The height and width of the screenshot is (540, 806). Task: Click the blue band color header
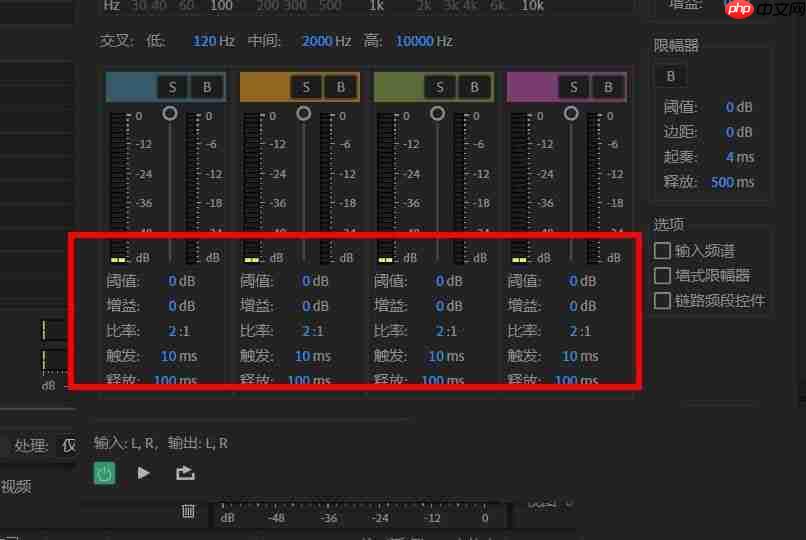point(131,87)
